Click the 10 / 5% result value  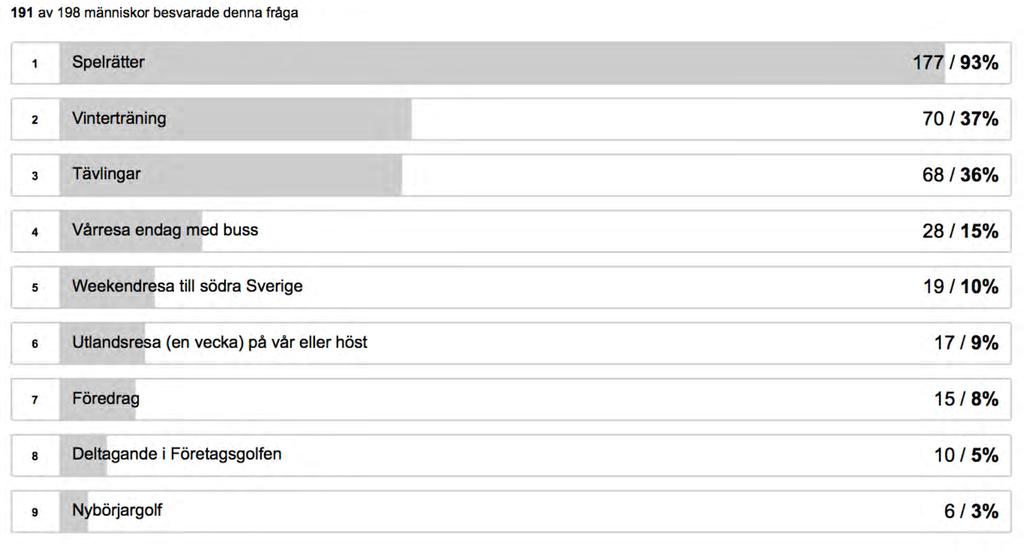point(966,455)
